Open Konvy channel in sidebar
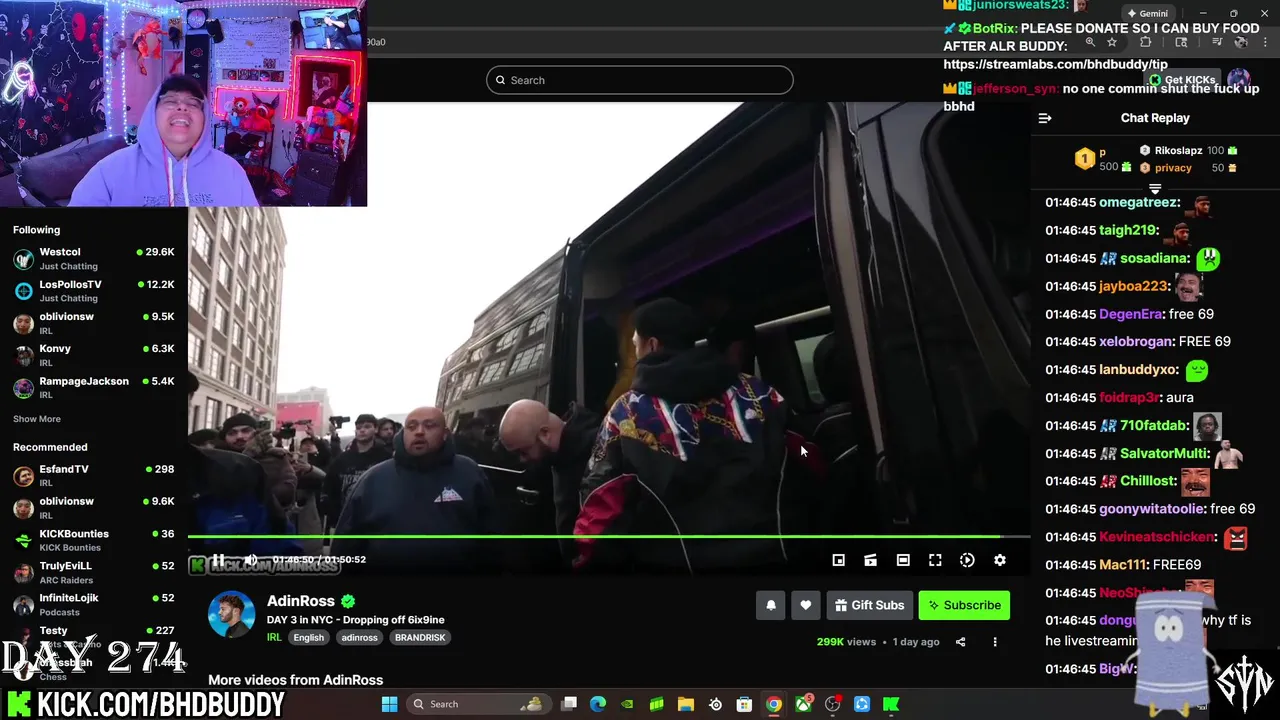Viewport: 1280px width, 720px height. click(94, 355)
